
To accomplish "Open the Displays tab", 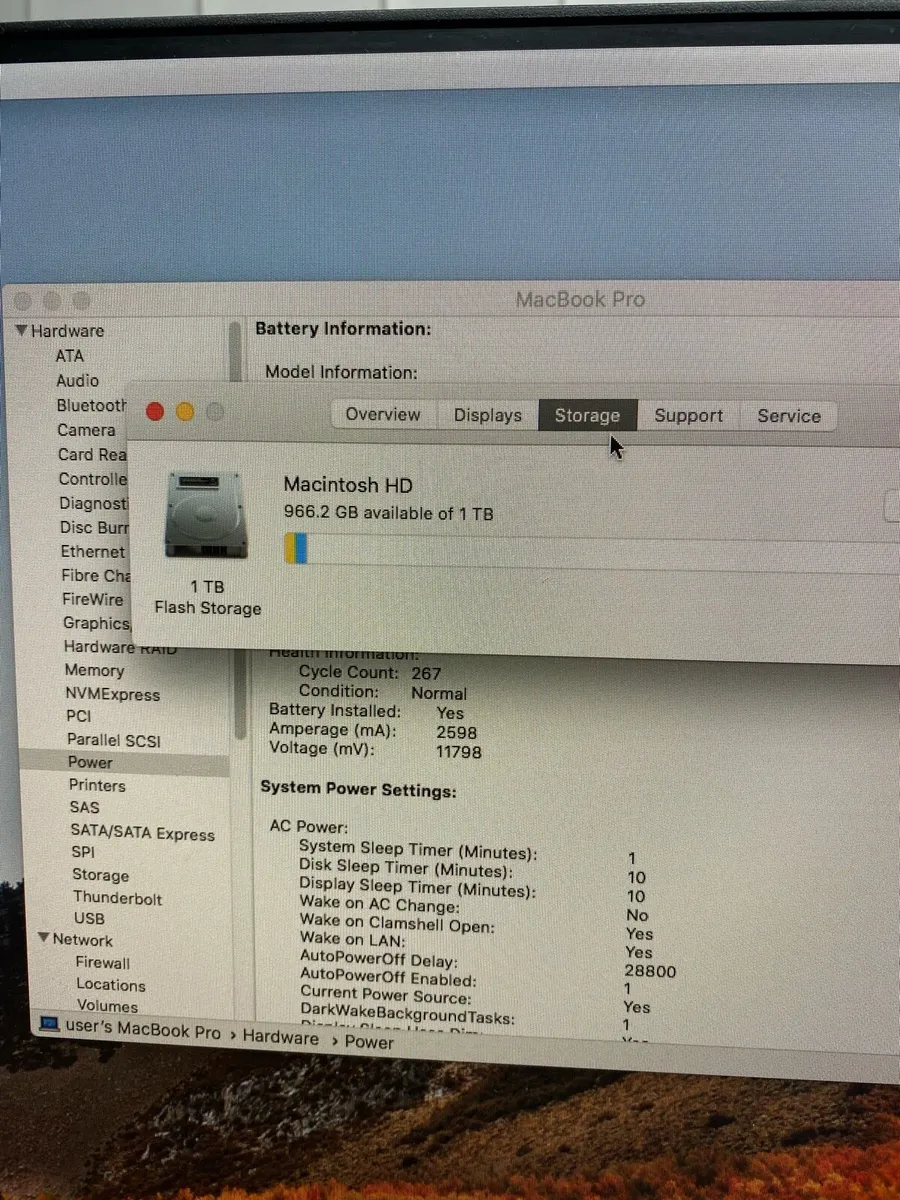I will tap(488, 416).
